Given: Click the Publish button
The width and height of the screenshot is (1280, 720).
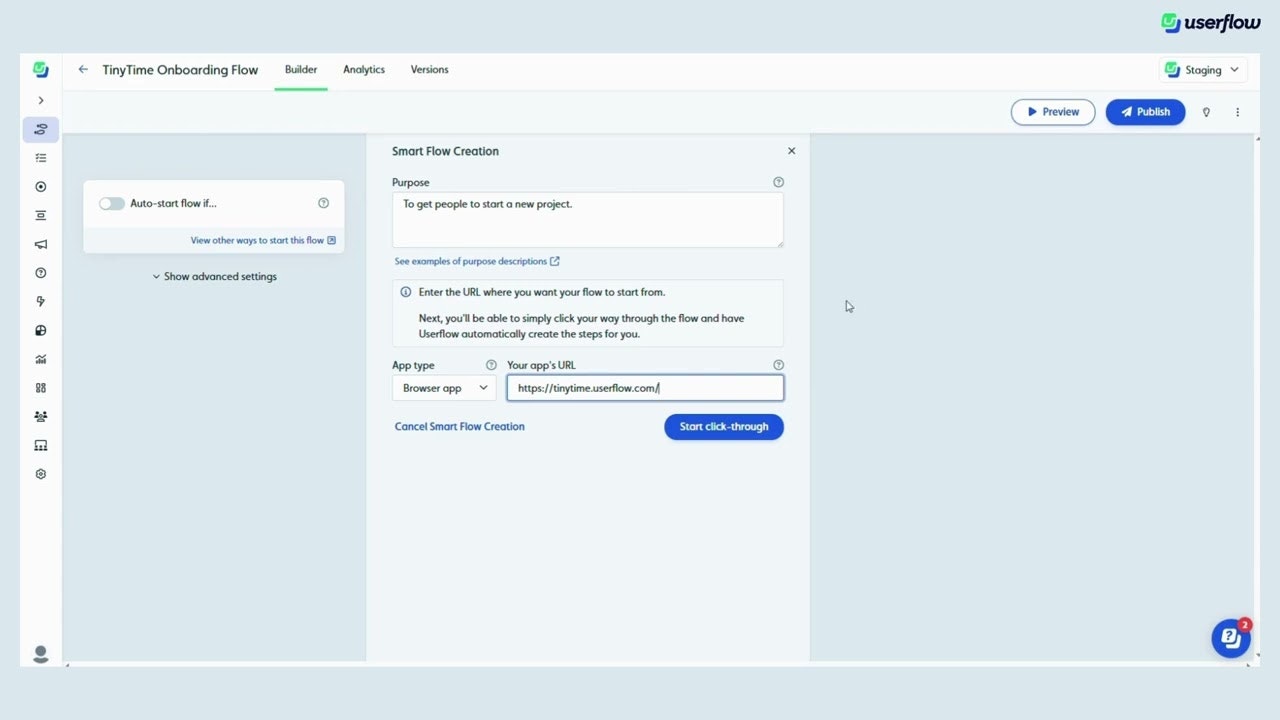Looking at the screenshot, I should coord(1145,112).
